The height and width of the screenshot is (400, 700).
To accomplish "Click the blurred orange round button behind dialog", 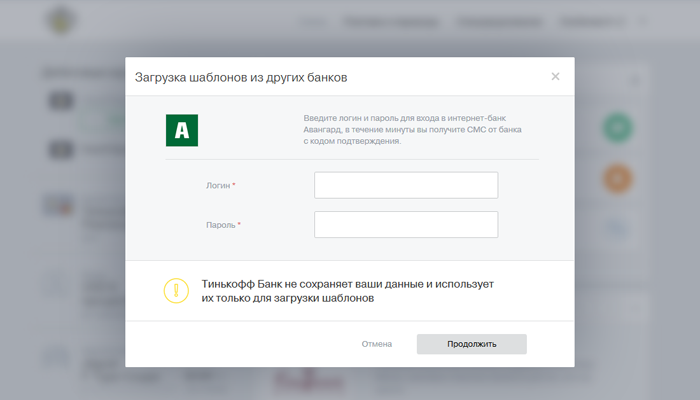I will click(x=617, y=179).
